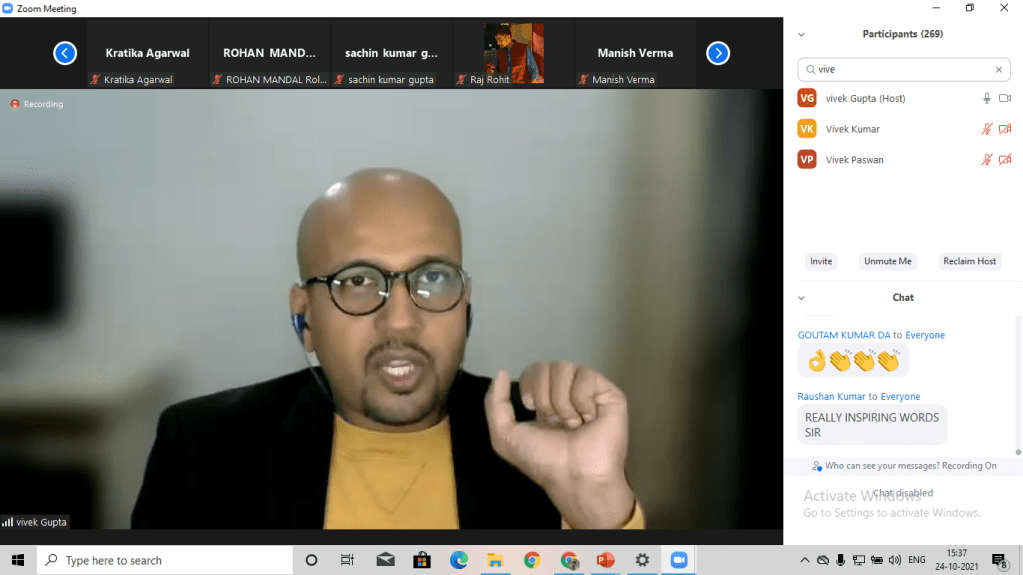The width and height of the screenshot is (1023, 575).
Task: Toggle Vivek Paswan's muted microphone
Action: 987,160
